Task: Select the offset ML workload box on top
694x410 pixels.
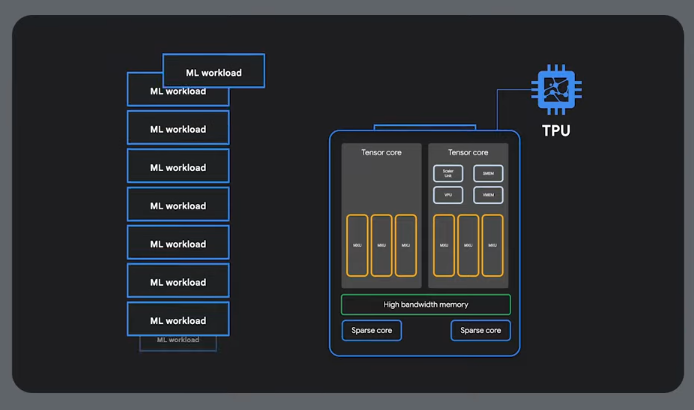Action: (214, 72)
